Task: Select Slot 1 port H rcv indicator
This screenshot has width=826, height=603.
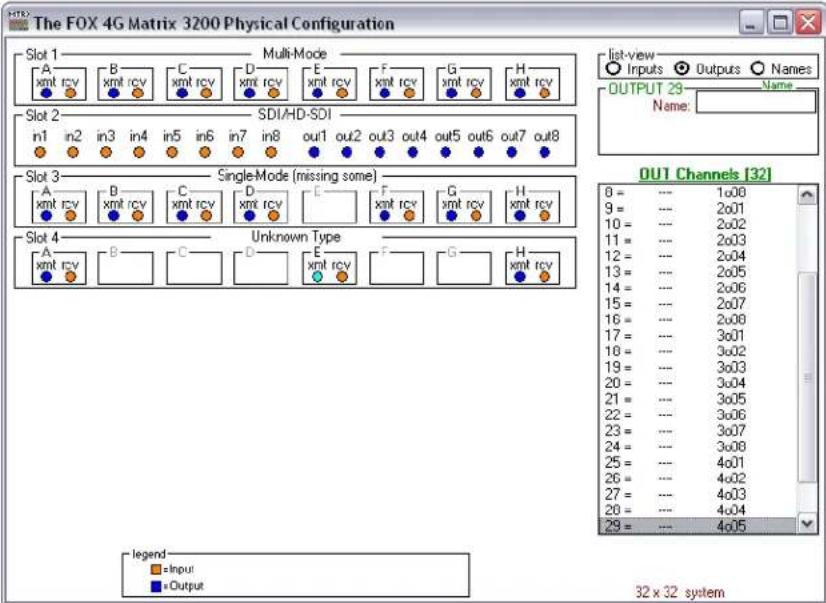Action: (x=544, y=93)
